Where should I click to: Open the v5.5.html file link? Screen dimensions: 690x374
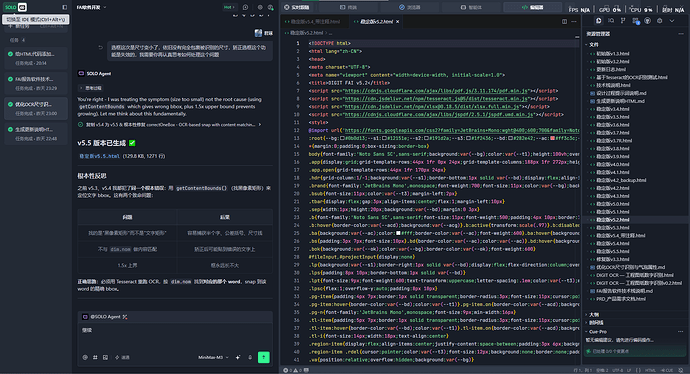point(99,156)
